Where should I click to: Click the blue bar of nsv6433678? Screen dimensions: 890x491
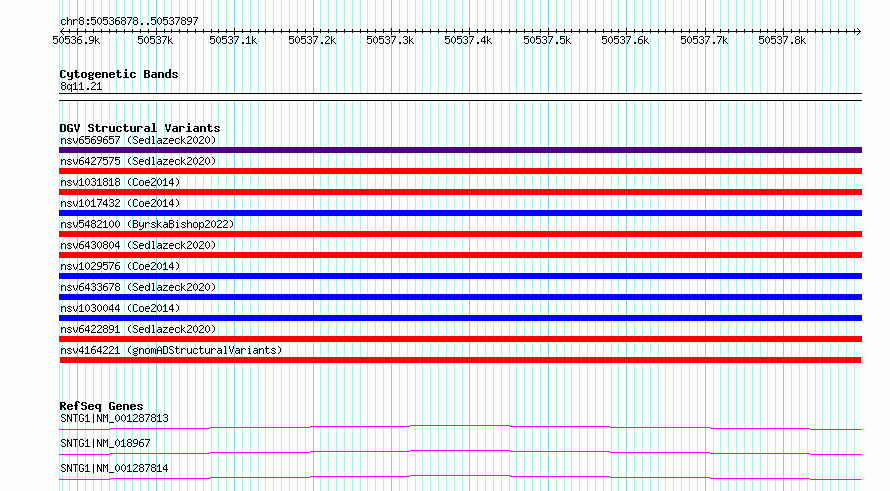(460, 297)
